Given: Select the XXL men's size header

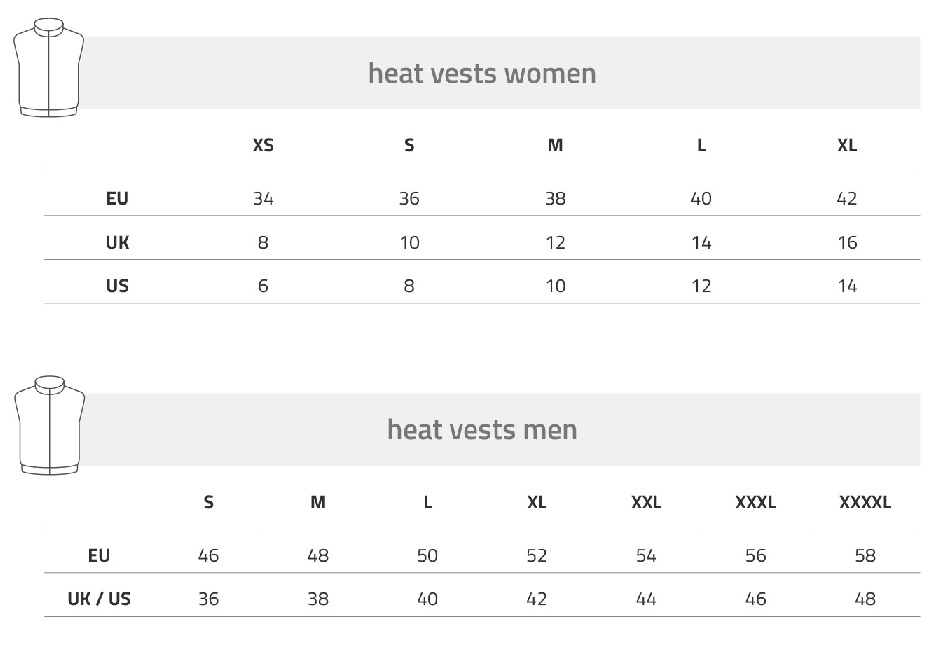Looking at the screenshot, I should pyautogui.click(x=646, y=502).
